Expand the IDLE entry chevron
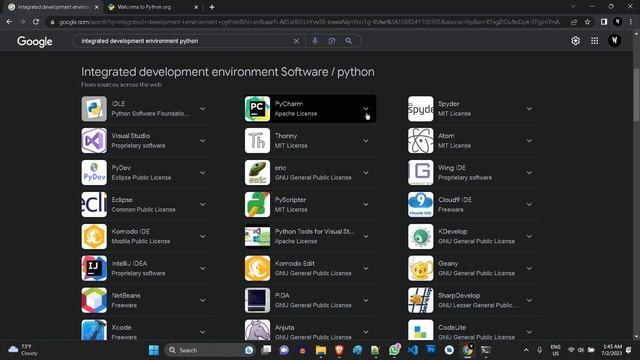Viewport: 640px width, 360px height. pos(202,109)
